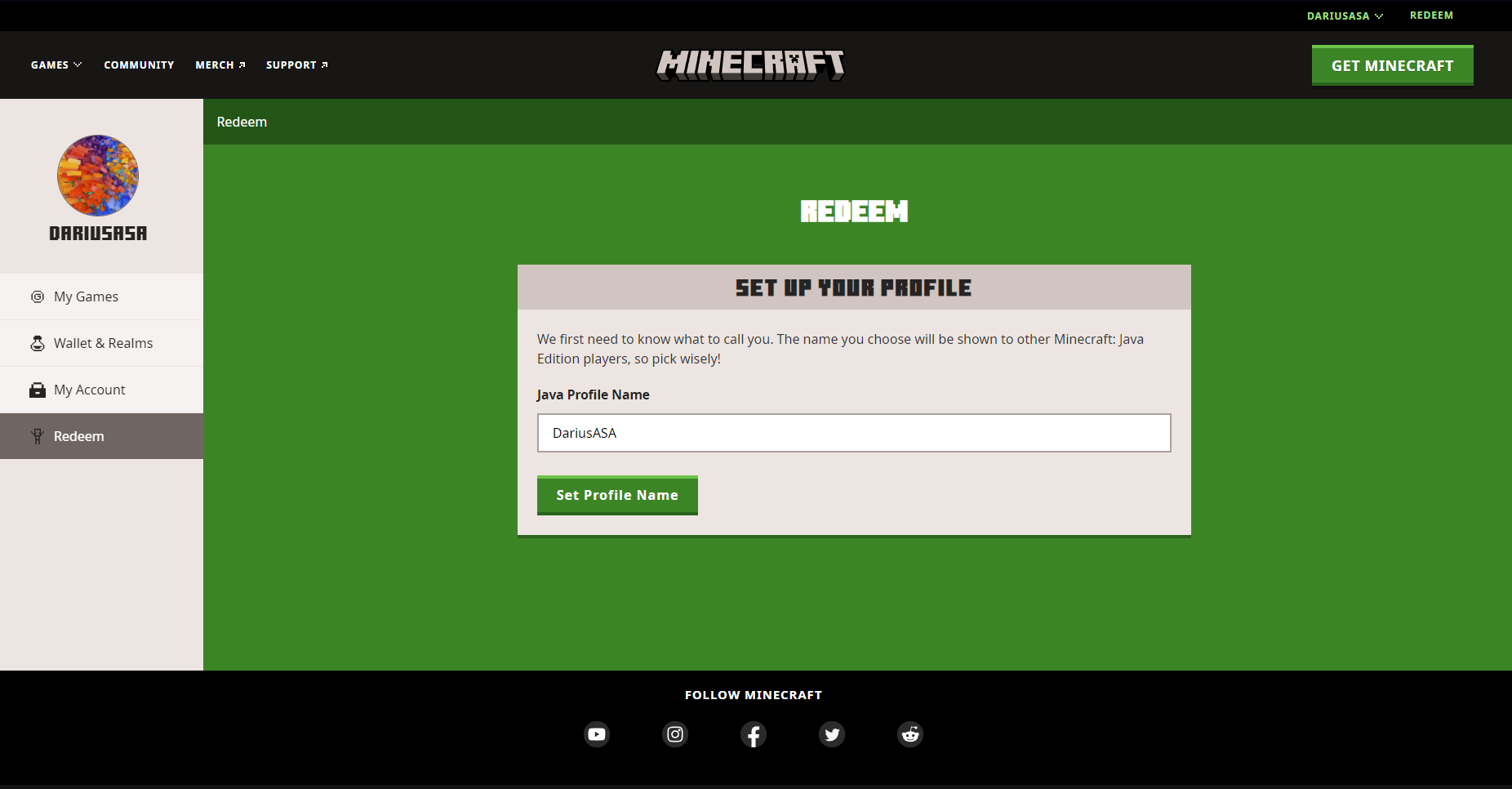
Task: Open the Community menu item
Action: click(x=139, y=65)
